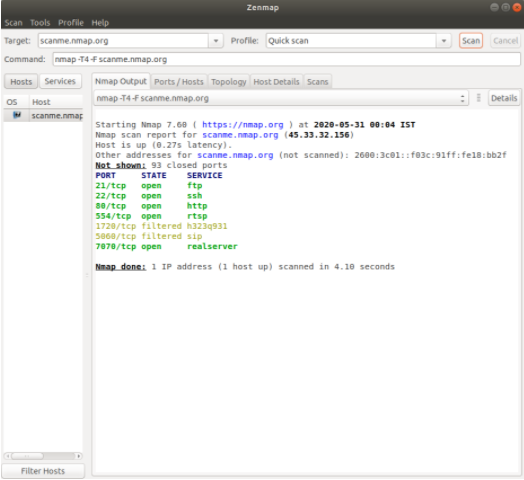Click the Profile field showing Quick scan
This screenshot has height=480, width=524.
[x=351, y=41]
